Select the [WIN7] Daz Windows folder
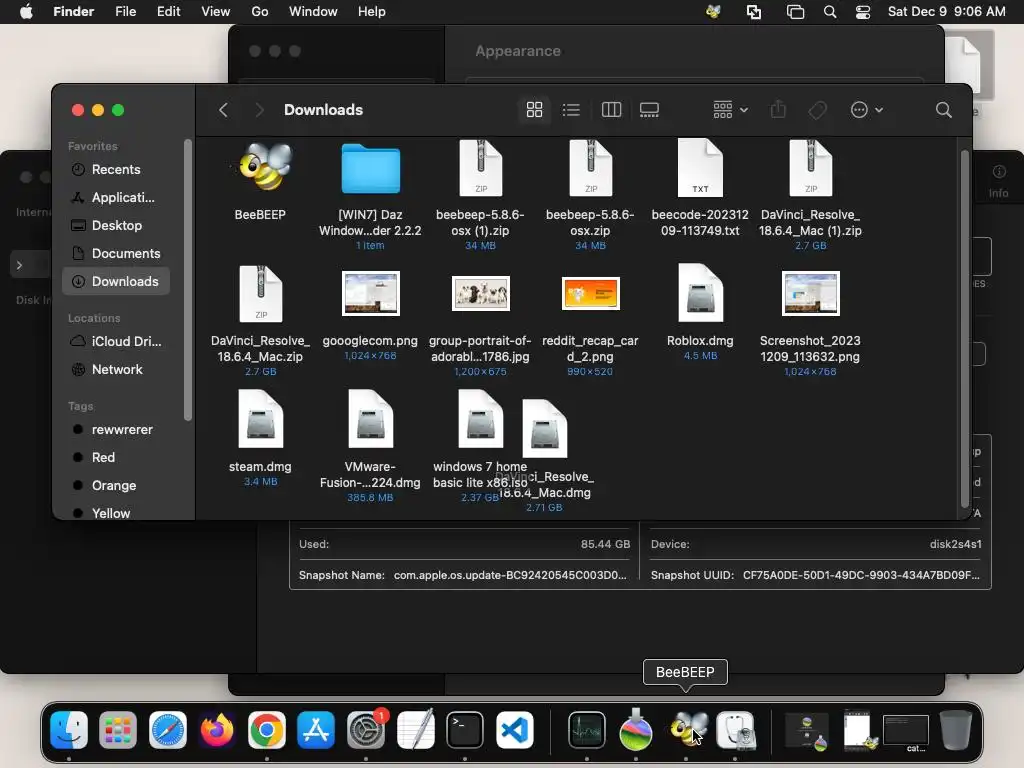This screenshot has width=1024, height=768. 370,168
